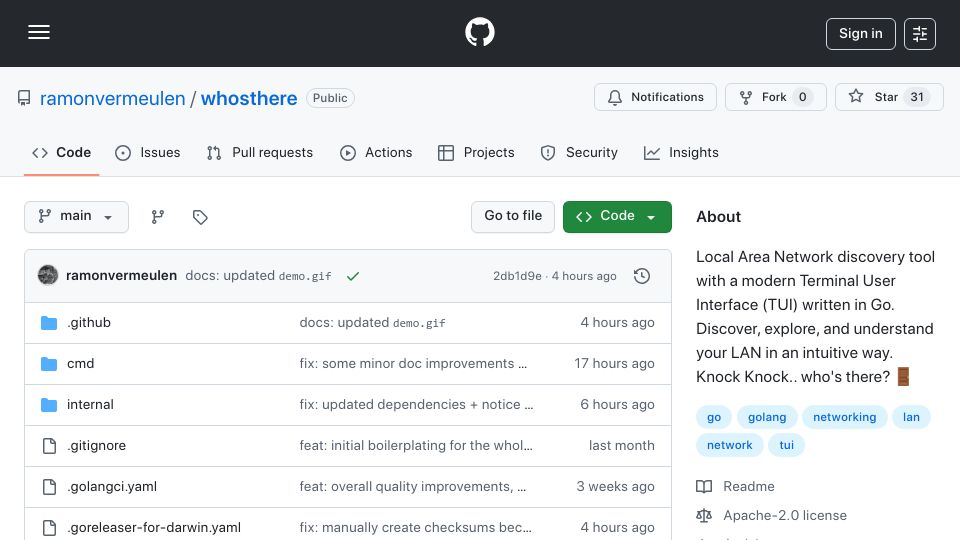
Task: Select the 'go' topic tag
Action: point(714,417)
